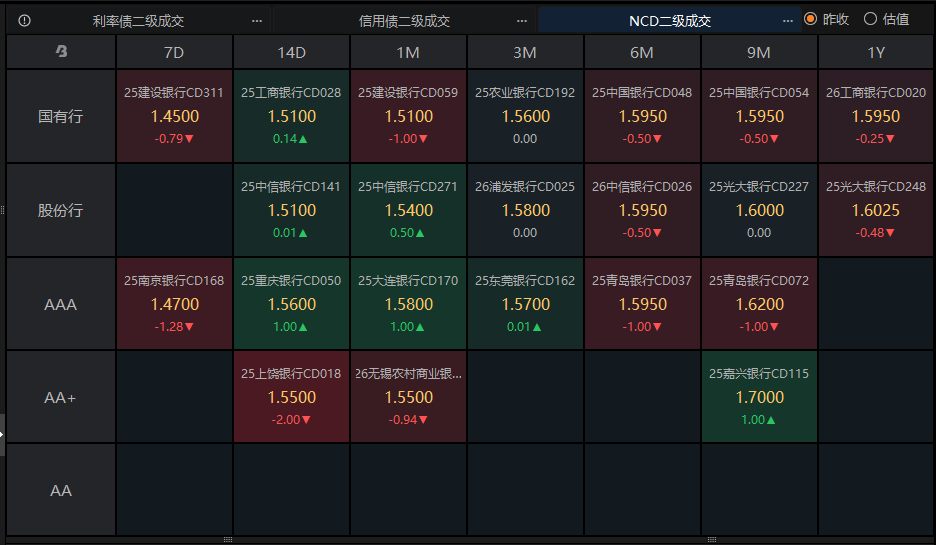Open the 25南京银行CD168 cell
Viewport: 936px width, 545px height.
tap(174, 304)
